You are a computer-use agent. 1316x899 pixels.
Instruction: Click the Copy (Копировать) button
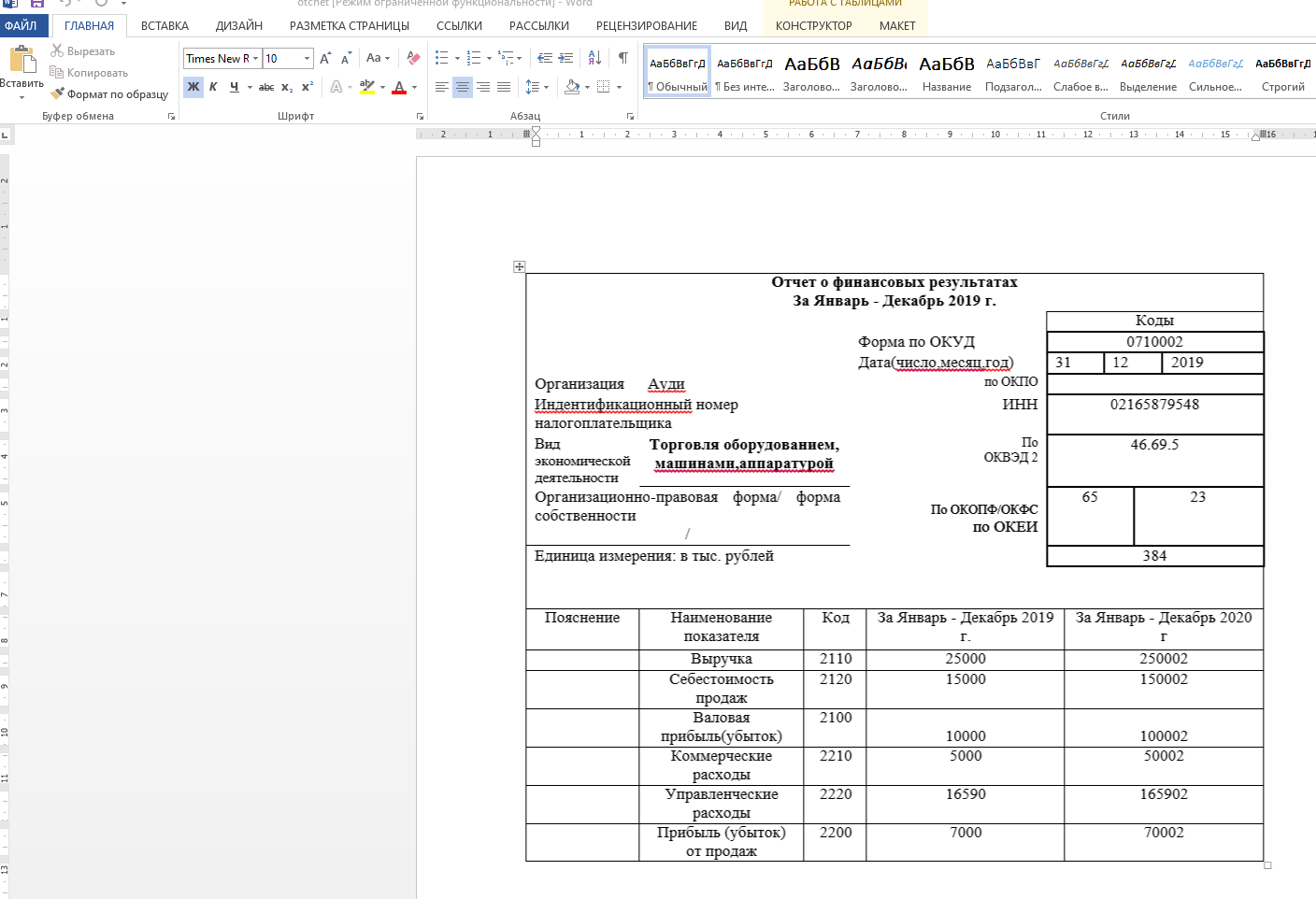coord(90,73)
